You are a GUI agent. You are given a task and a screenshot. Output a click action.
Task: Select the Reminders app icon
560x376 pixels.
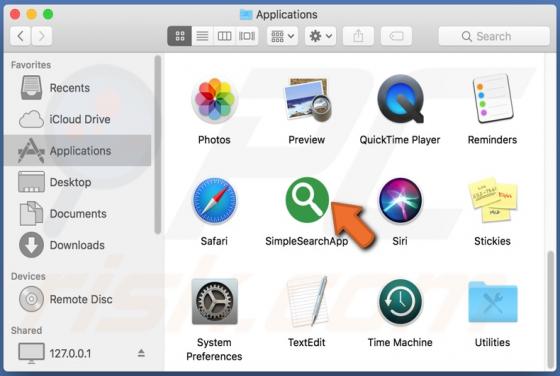[492, 99]
